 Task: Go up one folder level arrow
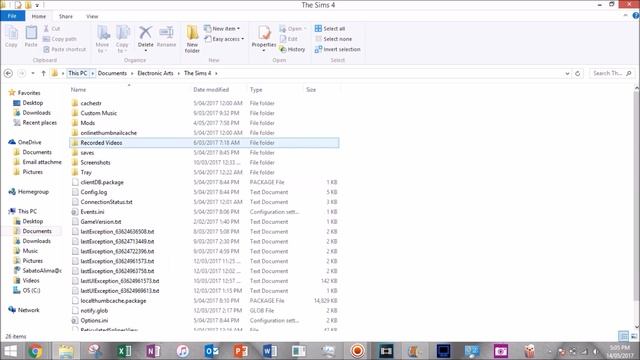coord(43,73)
